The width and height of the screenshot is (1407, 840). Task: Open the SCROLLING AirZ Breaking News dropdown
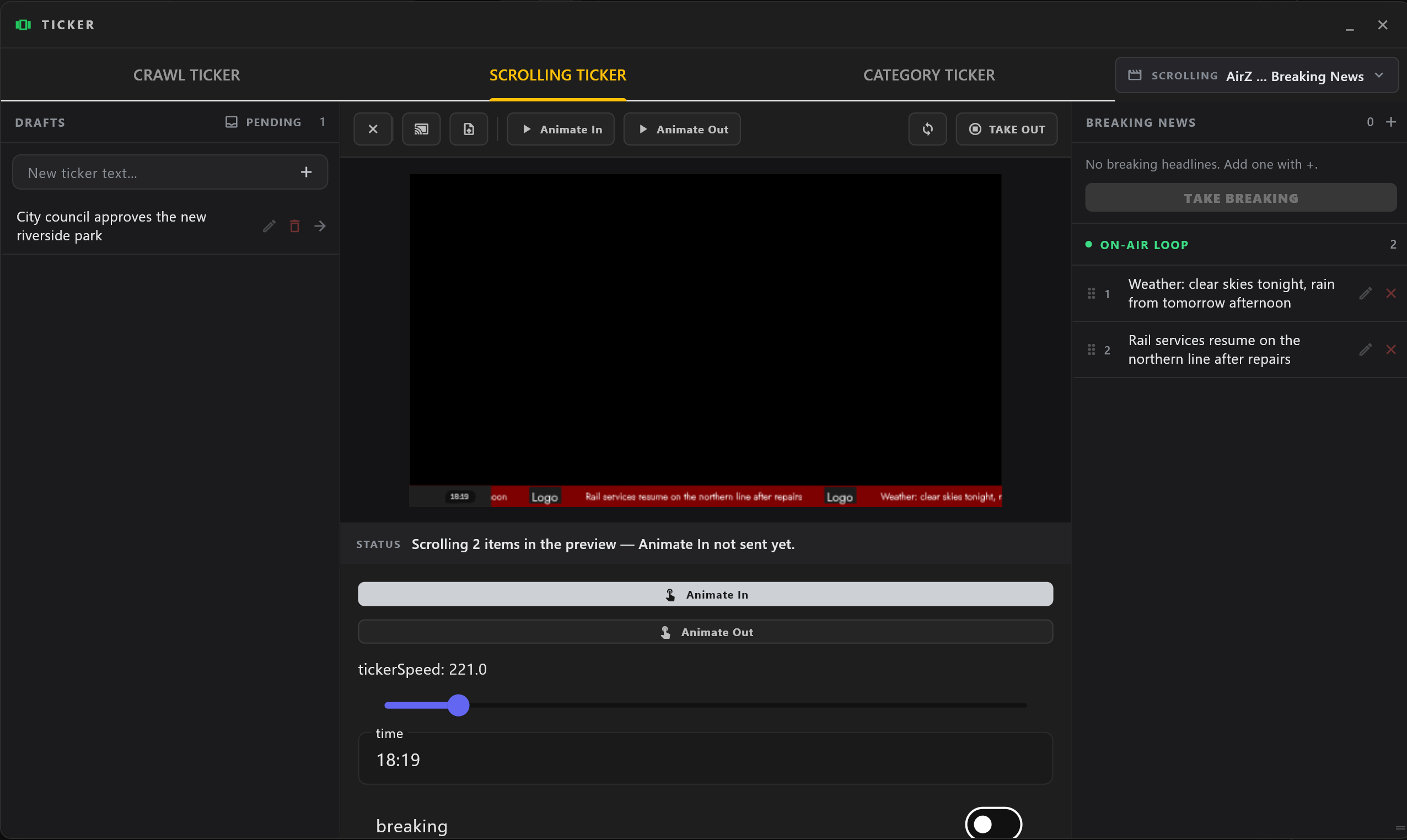tap(1256, 76)
